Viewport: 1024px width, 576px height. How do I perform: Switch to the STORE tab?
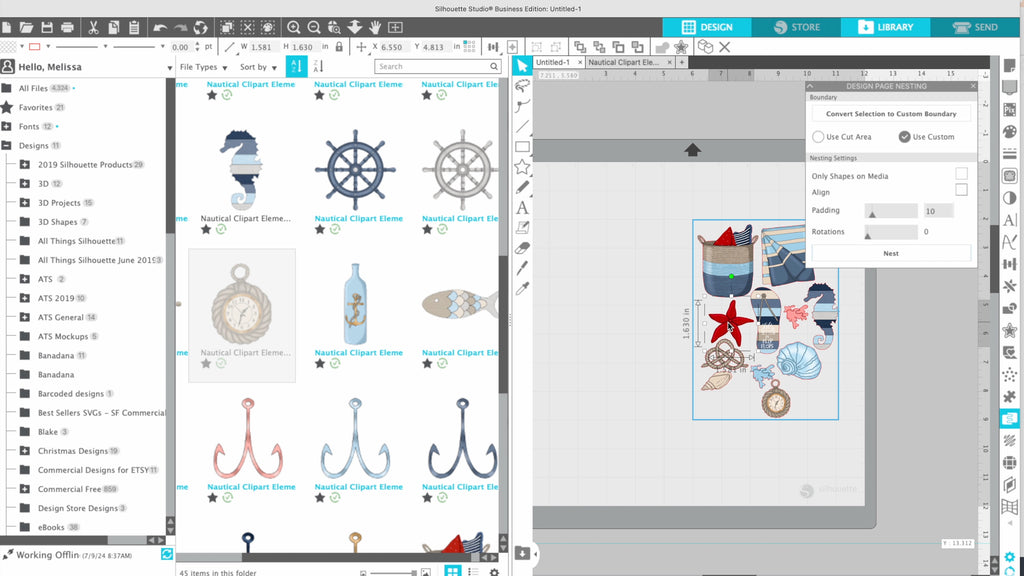tap(795, 27)
